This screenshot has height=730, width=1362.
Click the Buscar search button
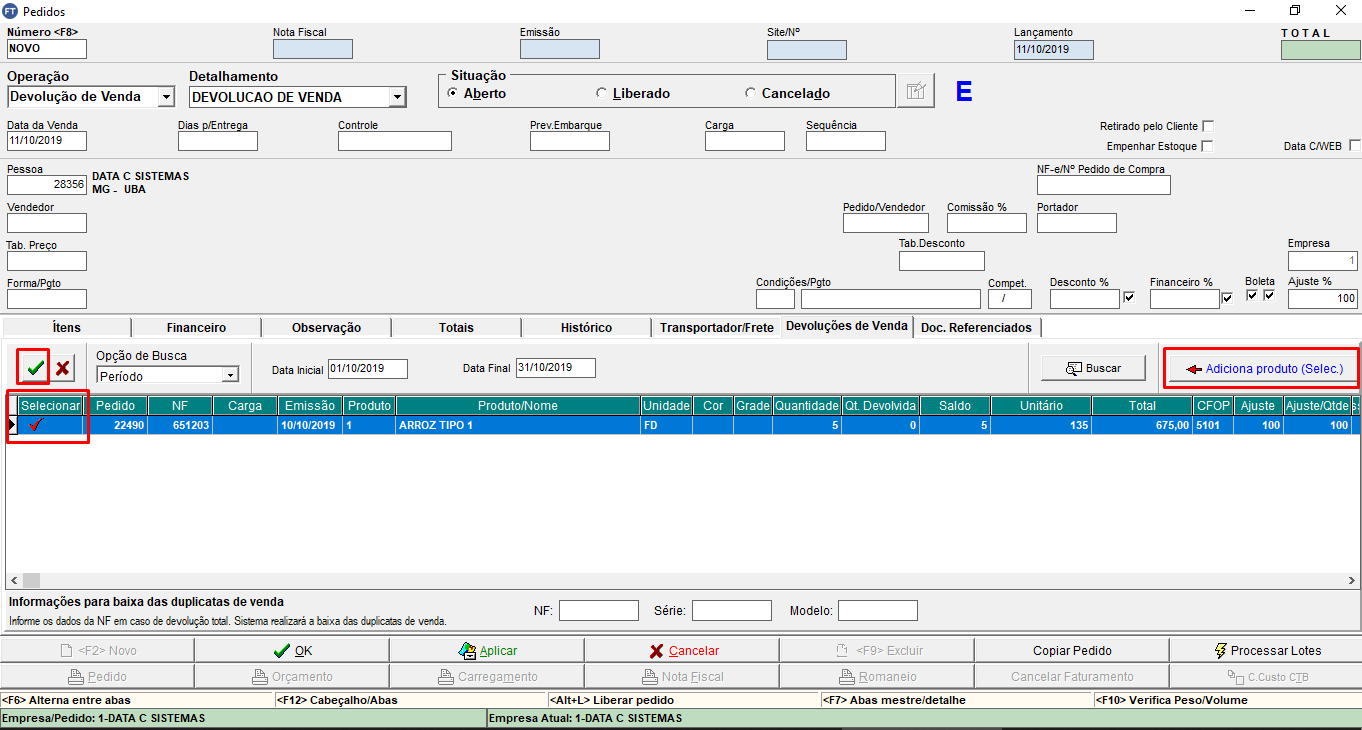click(1092, 368)
